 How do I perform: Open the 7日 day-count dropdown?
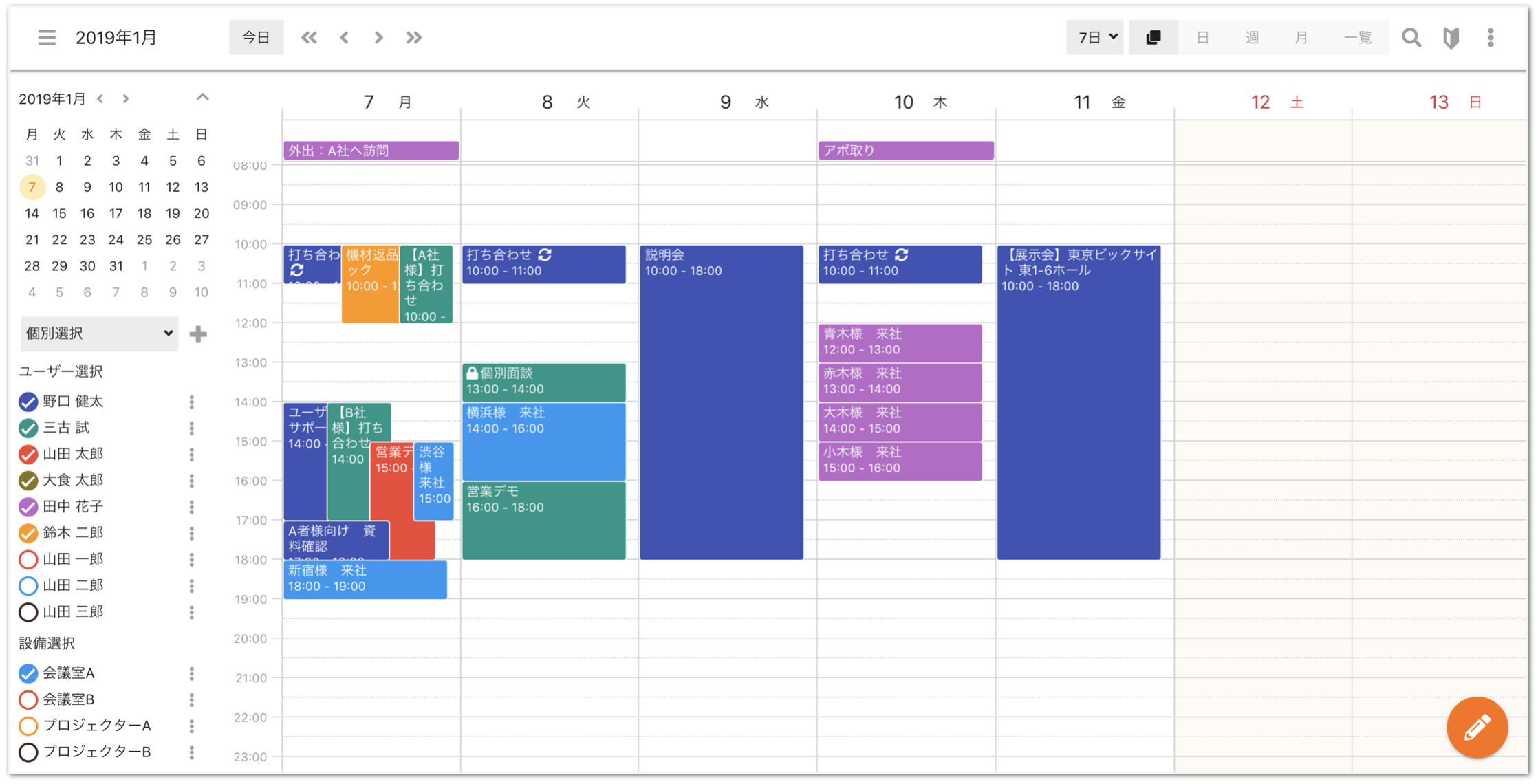point(1096,37)
